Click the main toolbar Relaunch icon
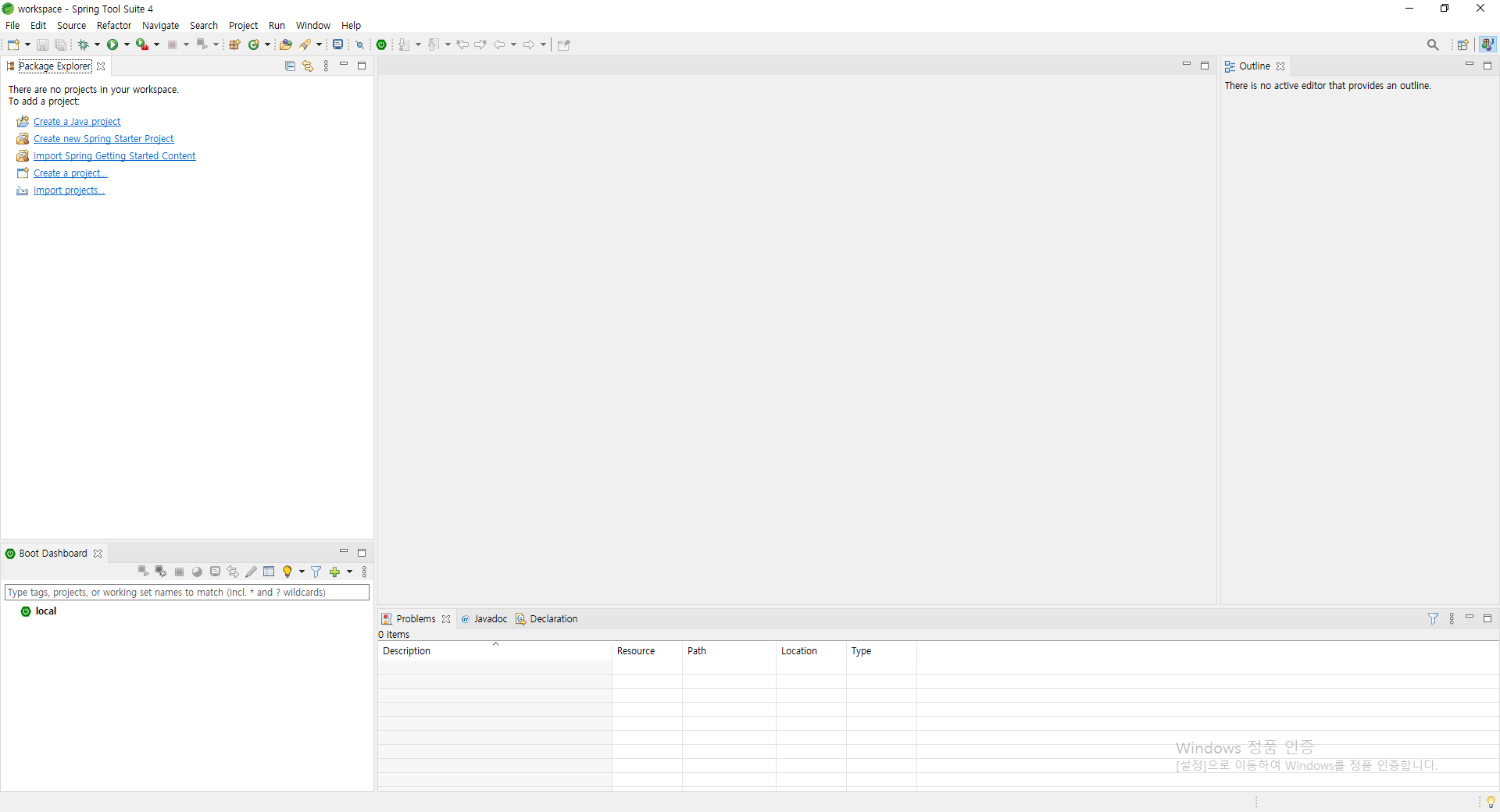This screenshot has width=1500, height=812. pos(202,45)
